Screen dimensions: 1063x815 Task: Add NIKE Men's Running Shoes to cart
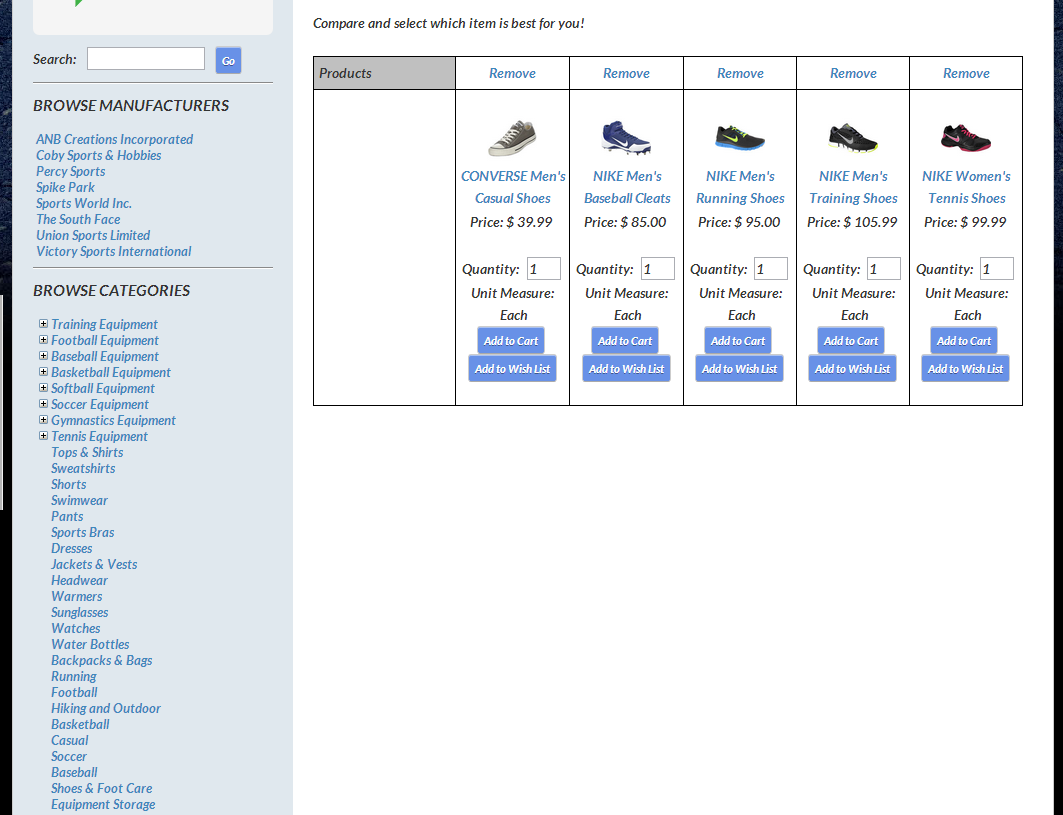[x=738, y=341]
